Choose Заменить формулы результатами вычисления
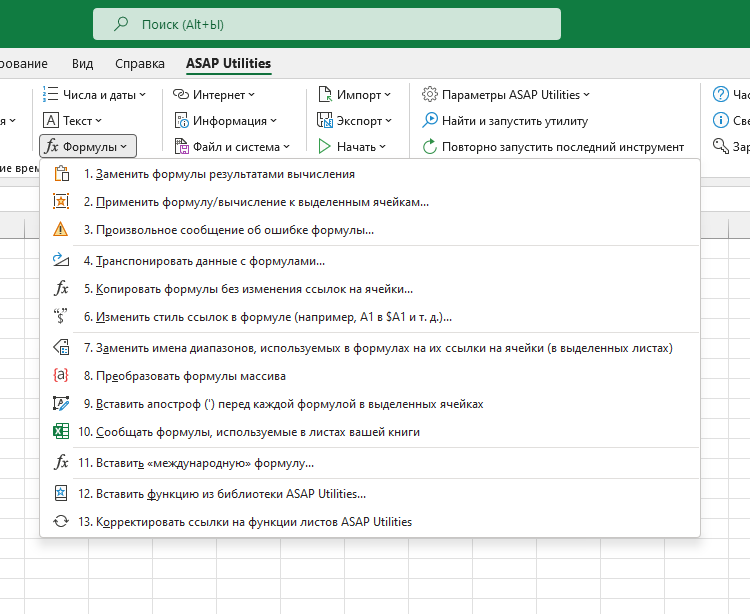750x614 pixels. point(370,174)
